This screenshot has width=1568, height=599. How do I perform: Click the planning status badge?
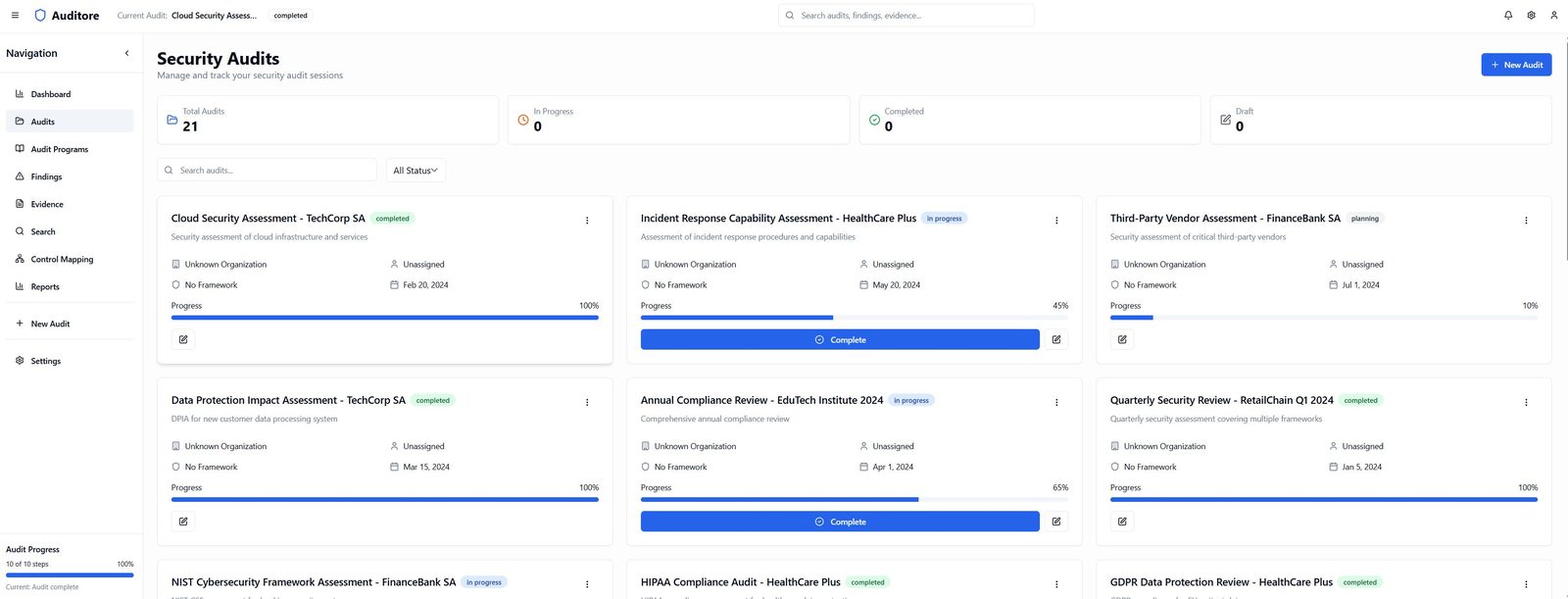point(1365,219)
